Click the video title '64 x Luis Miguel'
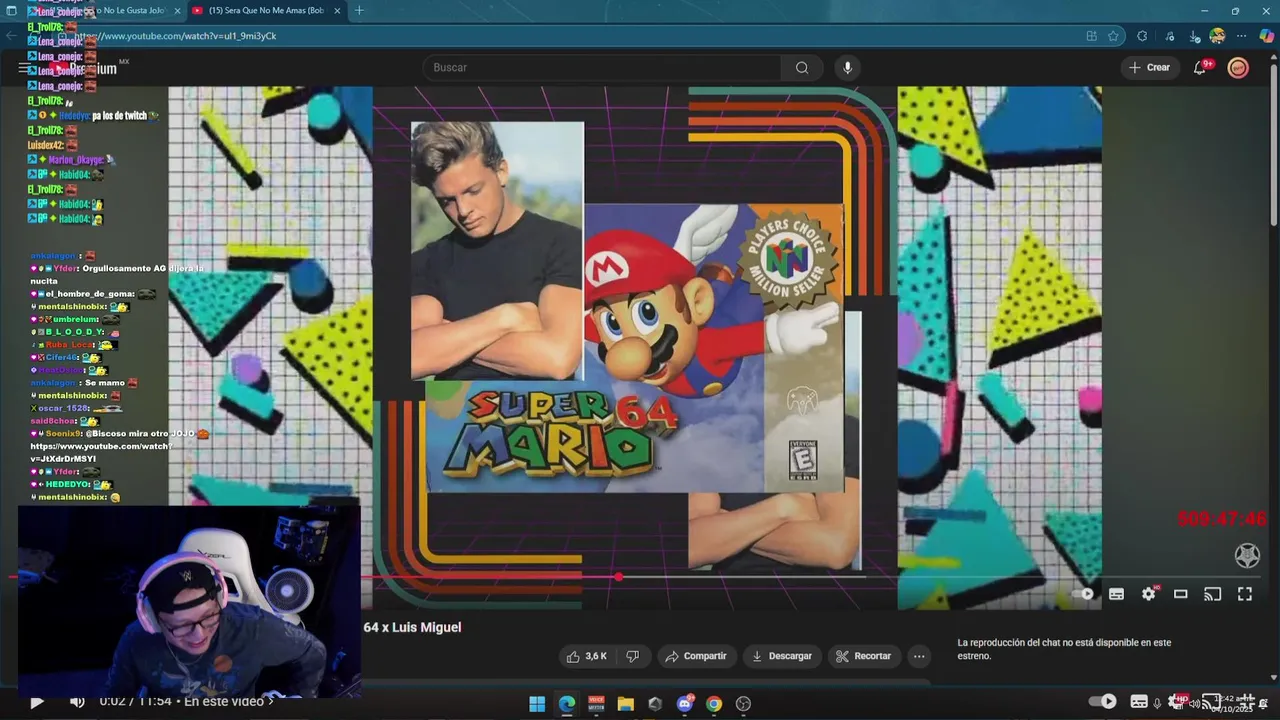Screen dimensions: 1280x720 (x=412, y=628)
